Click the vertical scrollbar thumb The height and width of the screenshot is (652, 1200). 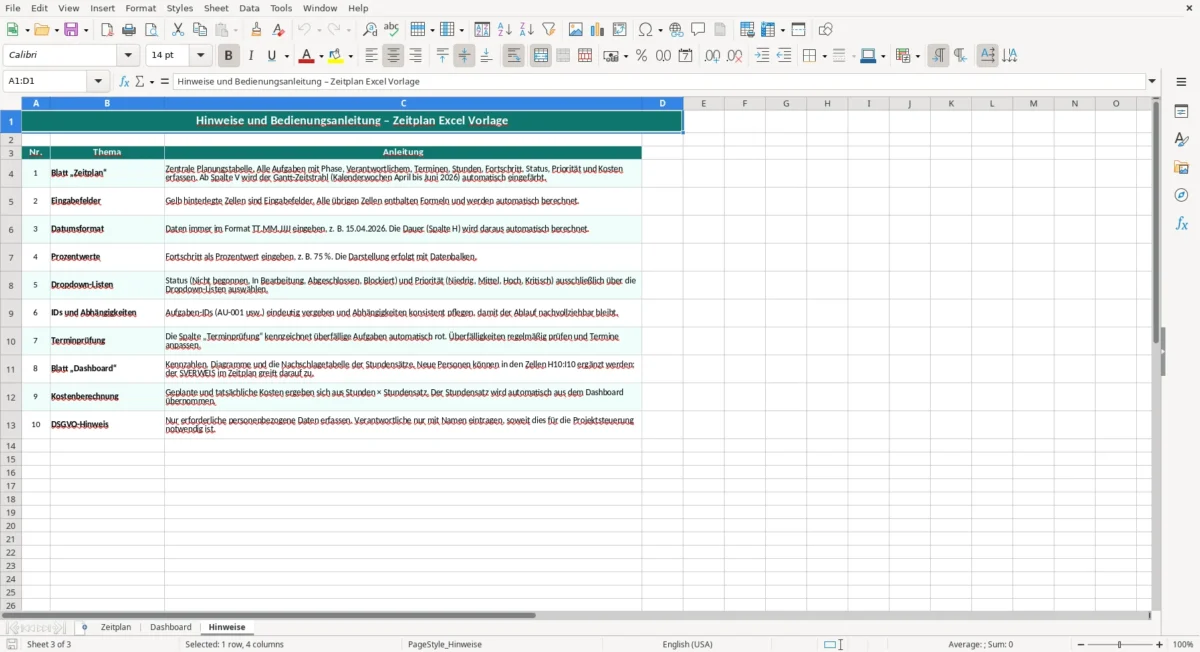point(1156,220)
